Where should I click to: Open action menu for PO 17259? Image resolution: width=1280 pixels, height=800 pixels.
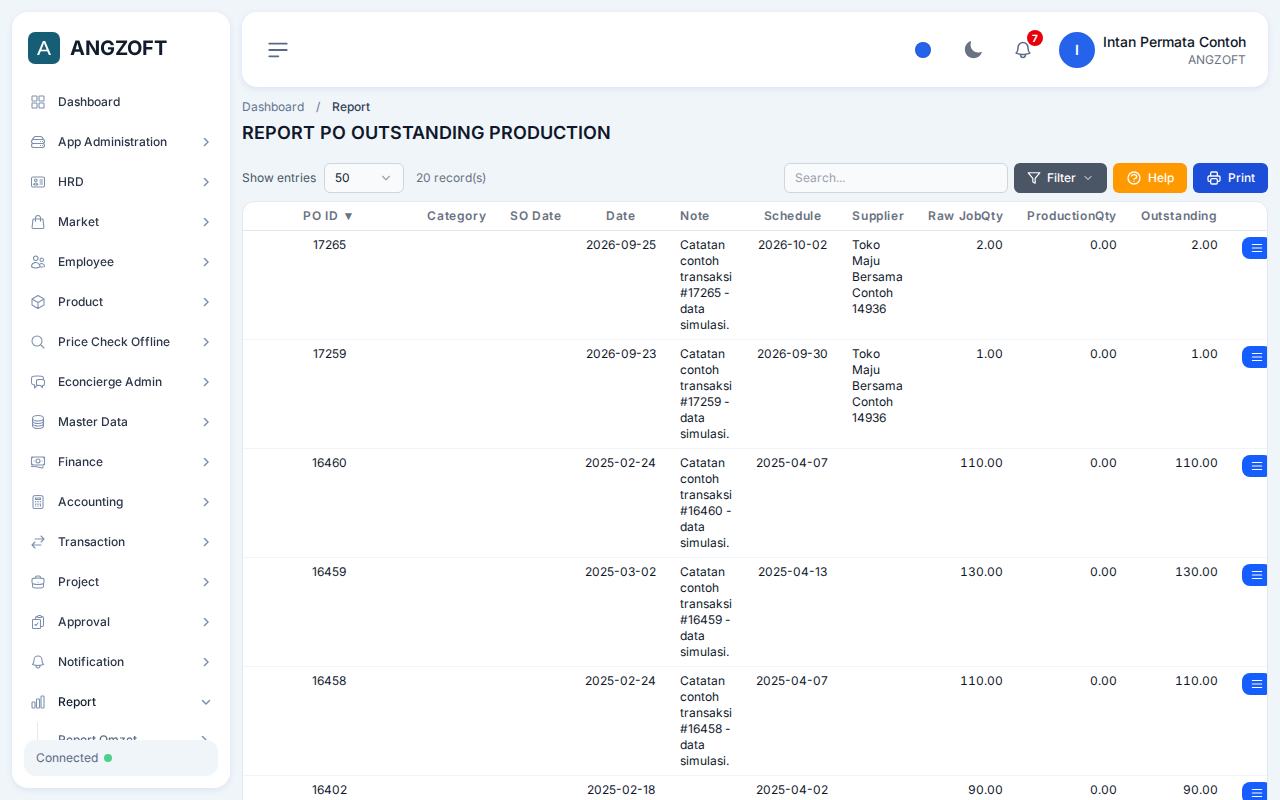1256,357
